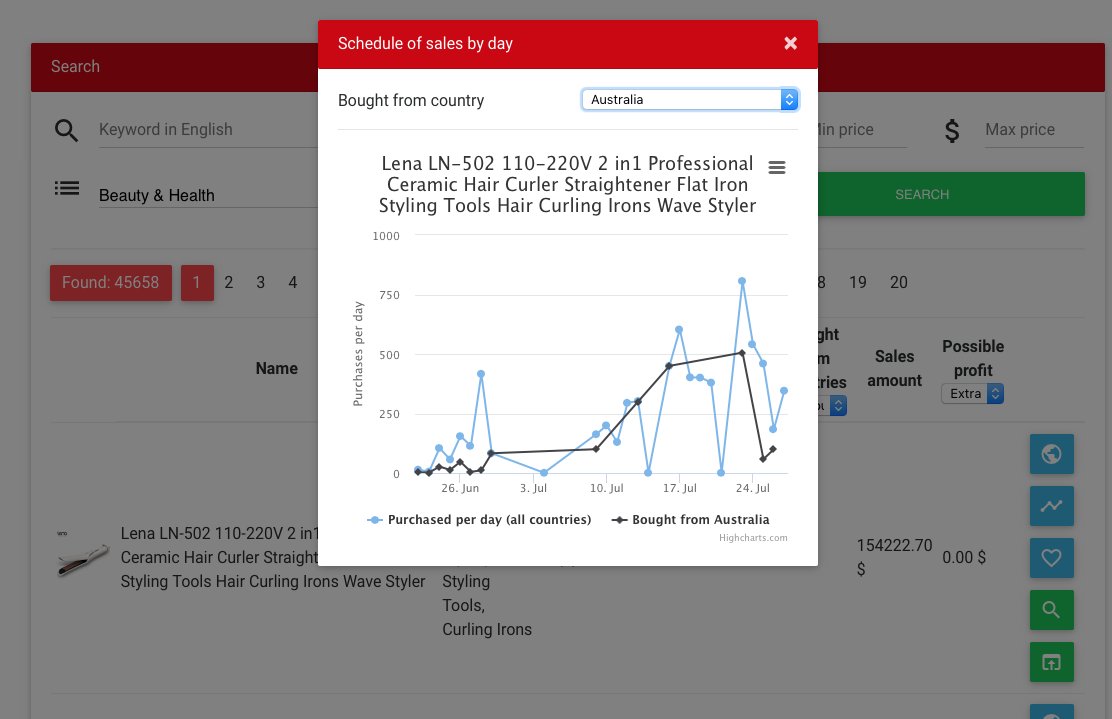Select page 1 in pagination
This screenshot has width=1112, height=719.
tap(197, 282)
